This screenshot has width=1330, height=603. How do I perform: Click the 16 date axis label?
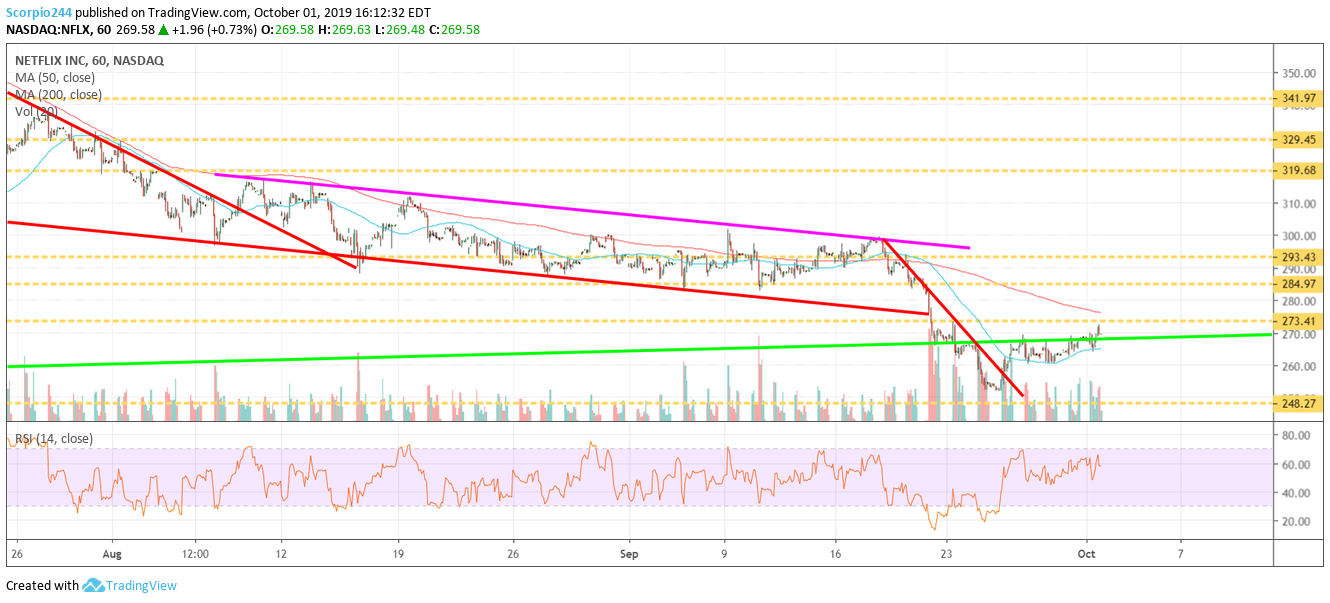click(836, 552)
